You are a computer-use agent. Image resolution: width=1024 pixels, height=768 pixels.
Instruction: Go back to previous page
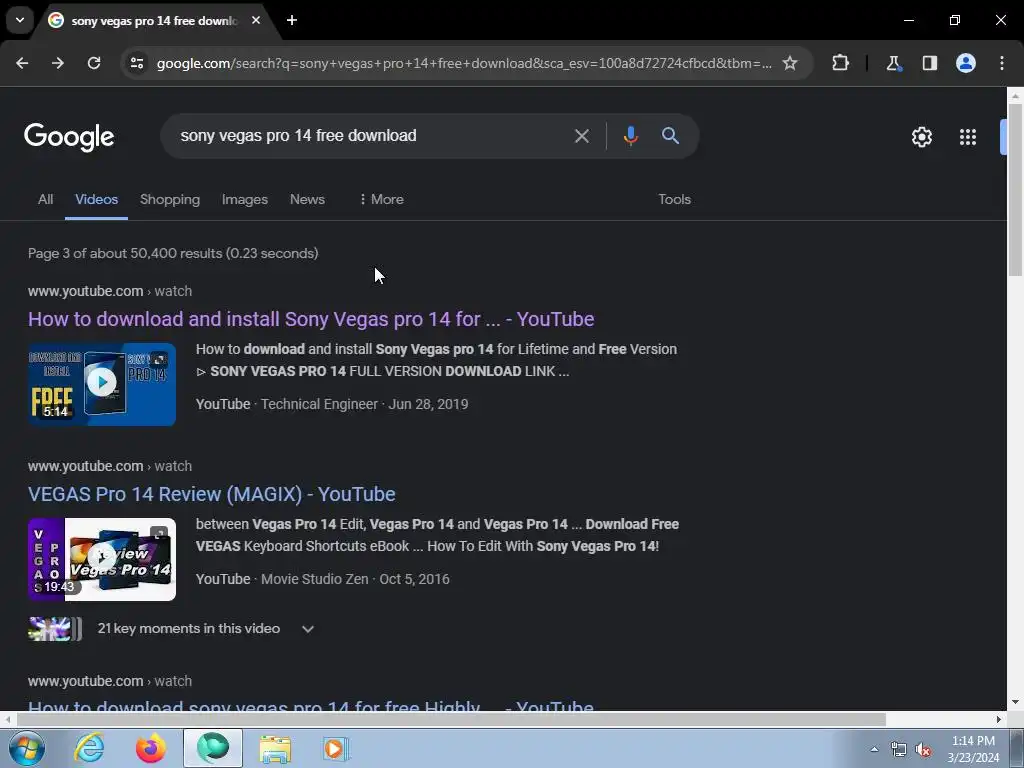(22, 63)
